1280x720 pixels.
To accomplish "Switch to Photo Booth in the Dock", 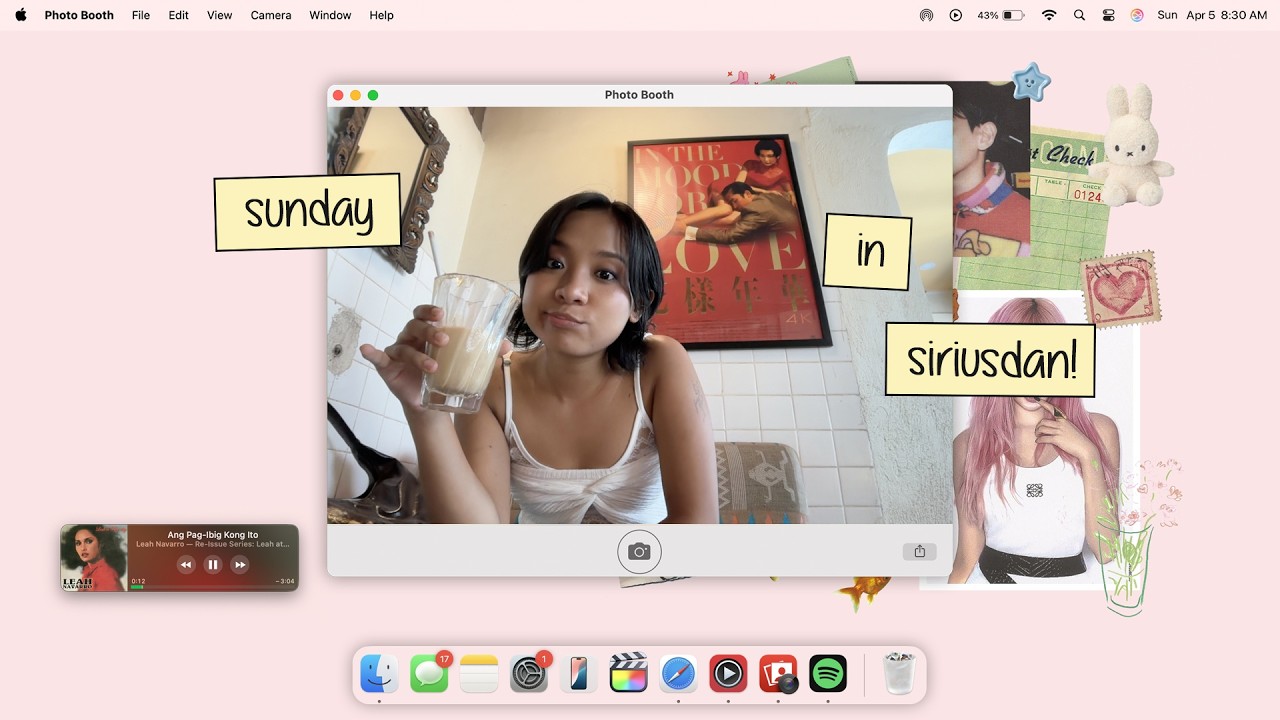I will tap(778, 673).
